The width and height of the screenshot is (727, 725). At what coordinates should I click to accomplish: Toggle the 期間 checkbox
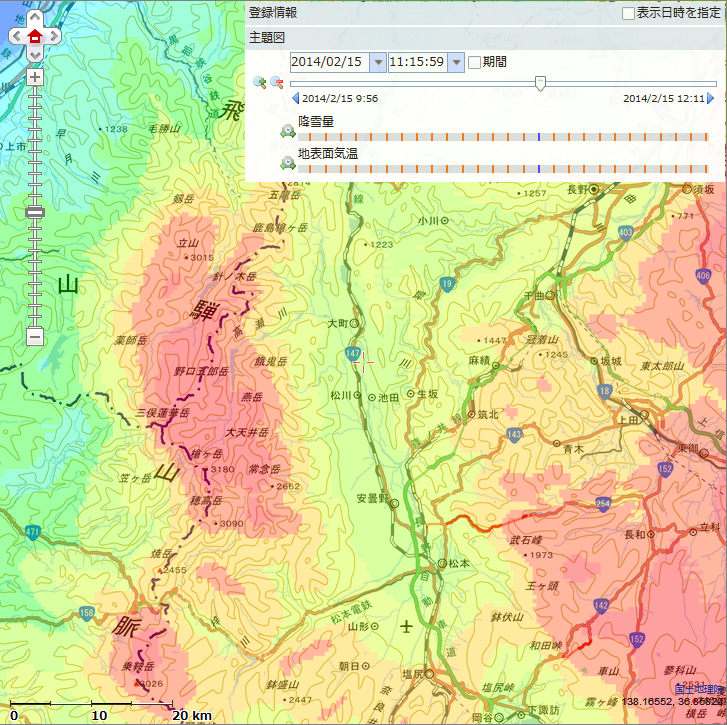474,62
